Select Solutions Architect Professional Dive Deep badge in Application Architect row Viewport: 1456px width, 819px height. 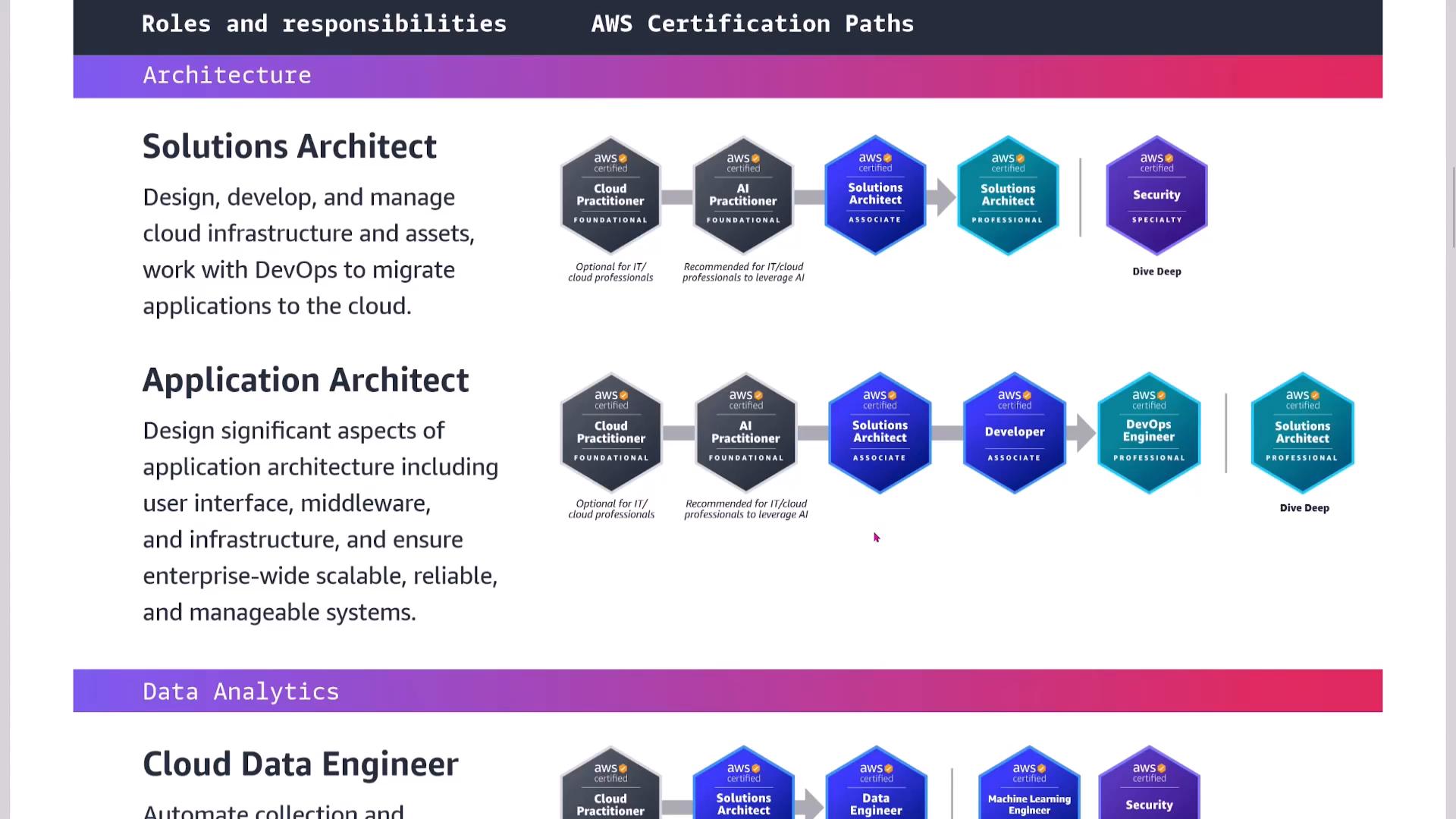(x=1302, y=433)
